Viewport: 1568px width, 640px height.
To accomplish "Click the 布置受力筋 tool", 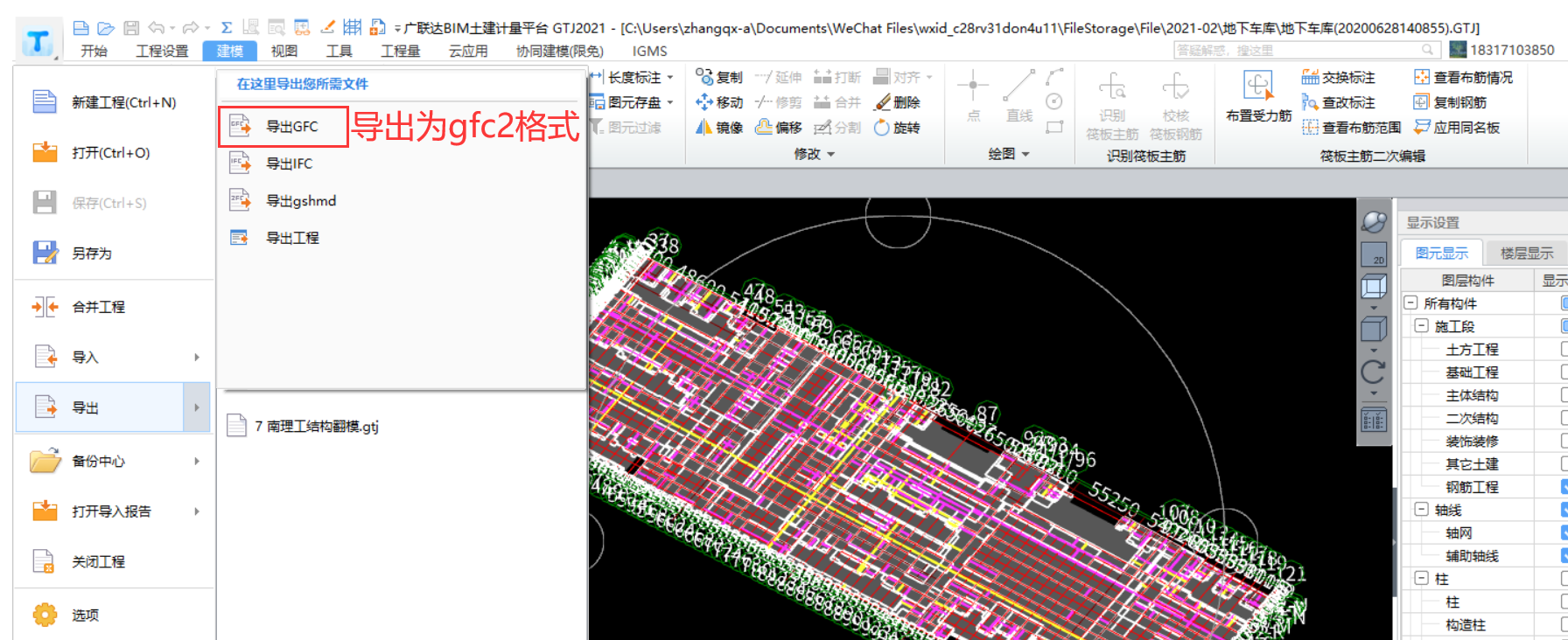I will (x=1258, y=97).
